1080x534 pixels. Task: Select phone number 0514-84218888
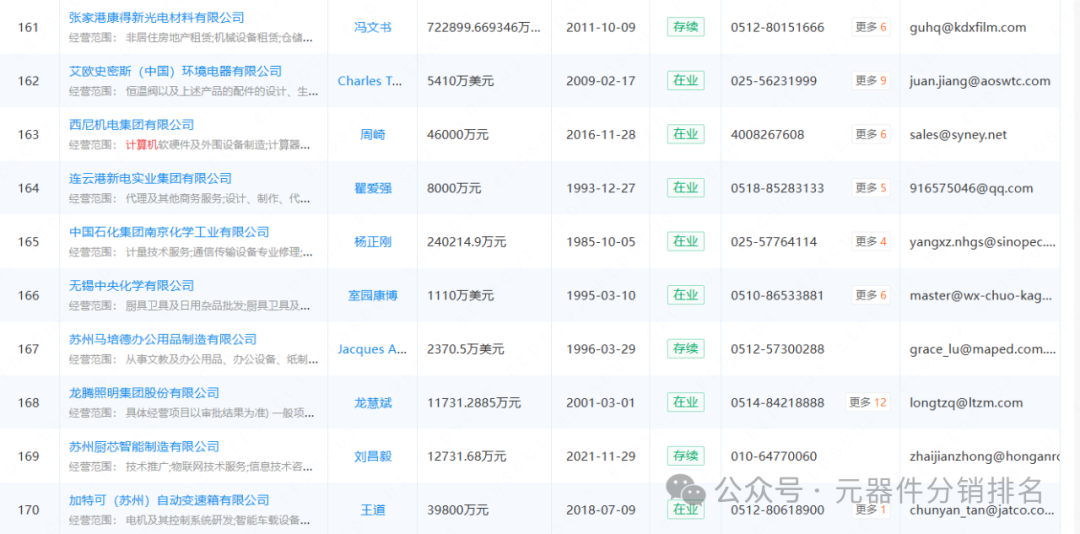coord(777,403)
